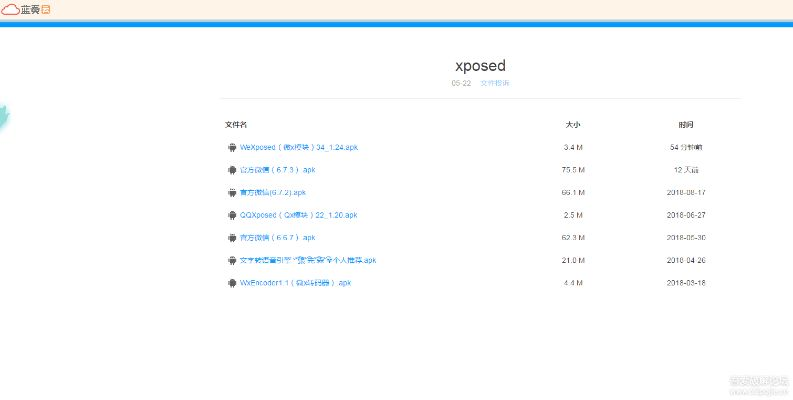793x400 pixels.
Task: Click the 2018-05-30 date cell
Action: click(686, 238)
